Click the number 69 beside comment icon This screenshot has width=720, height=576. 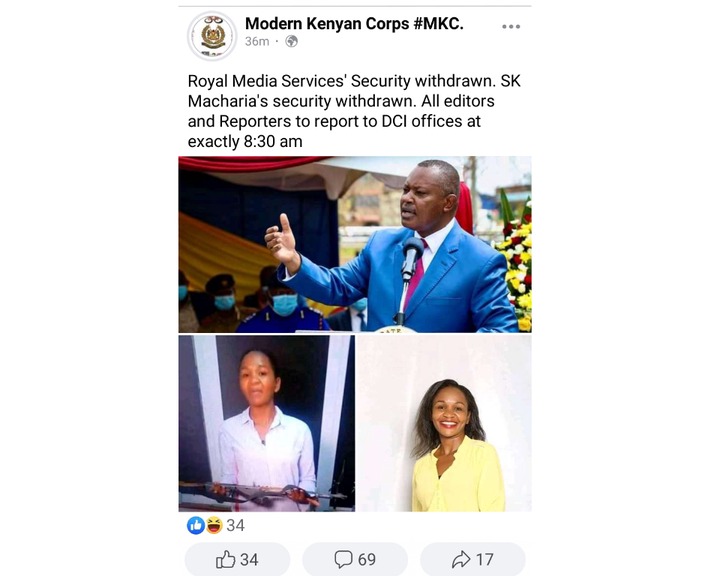click(366, 559)
